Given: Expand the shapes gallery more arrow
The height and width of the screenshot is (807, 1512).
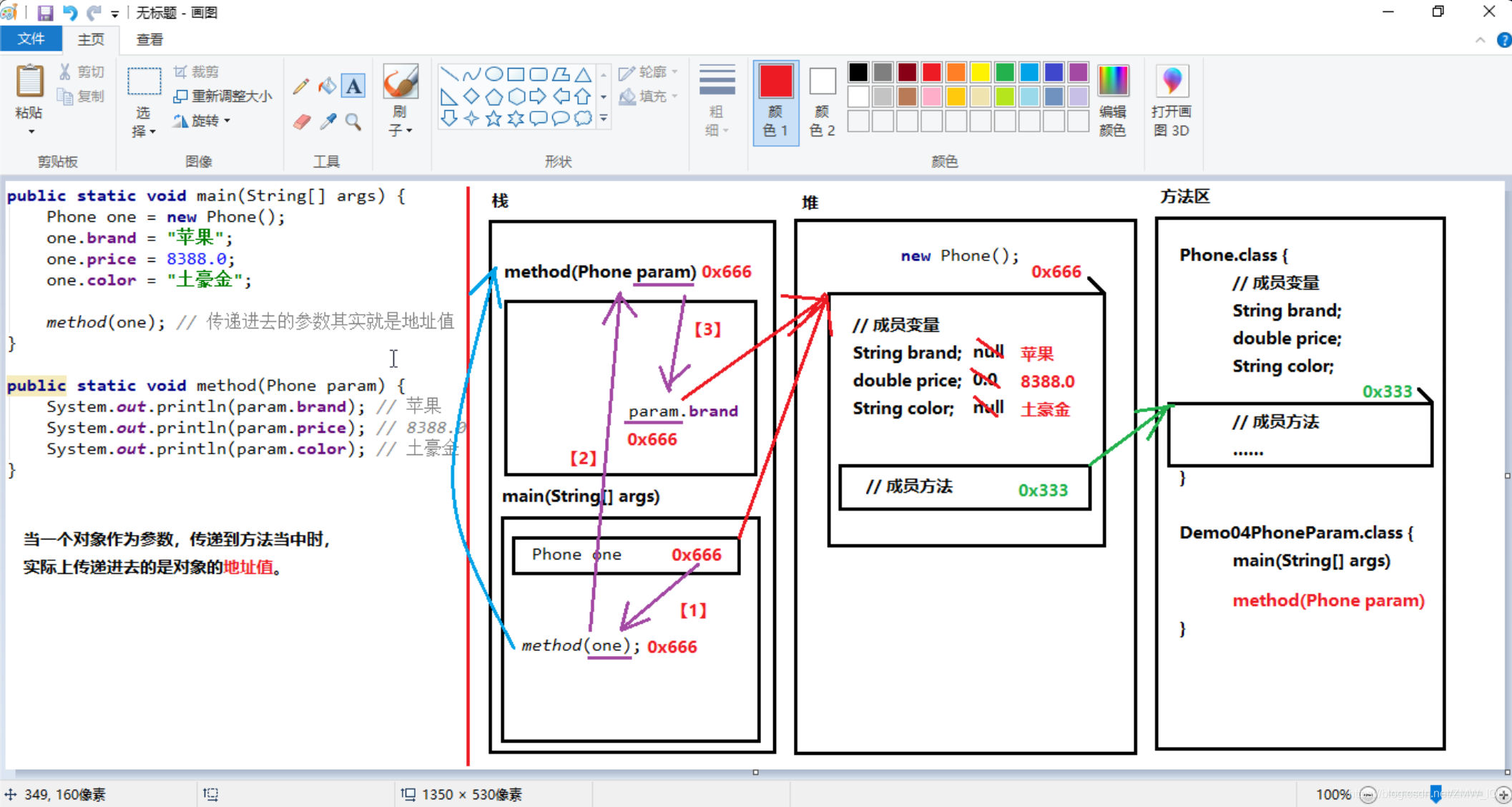Looking at the screenshot, I should (604, 119).
